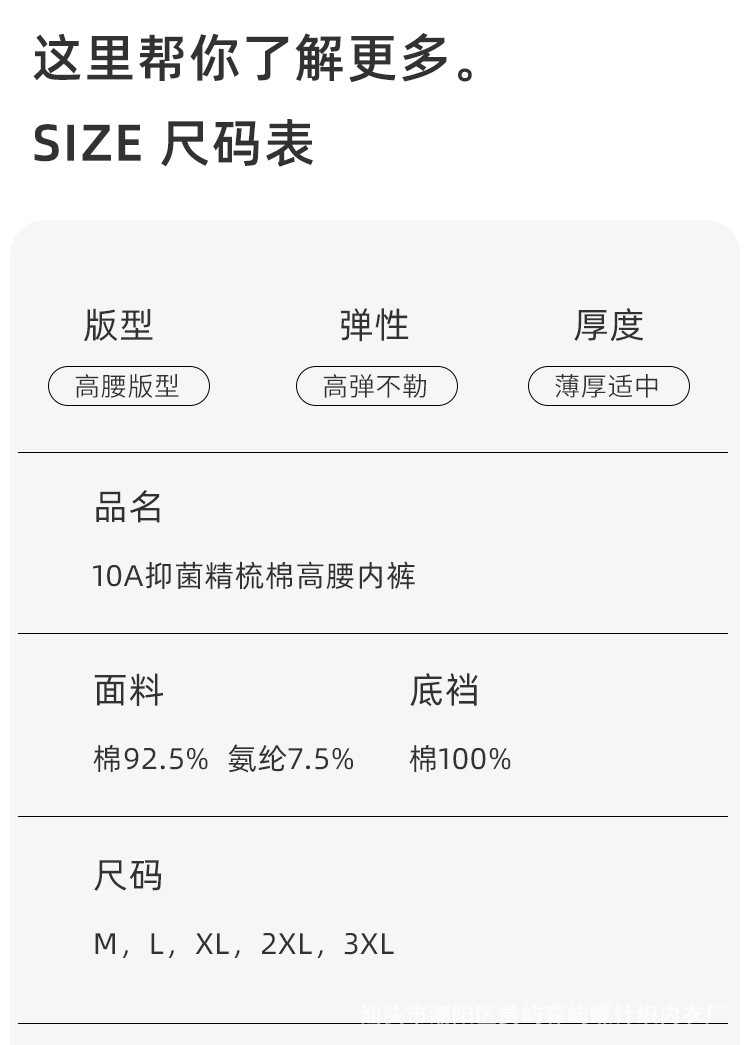Select size M in the size list
The width and height of the screenshot is (750, 1045).
click(105, 944)
